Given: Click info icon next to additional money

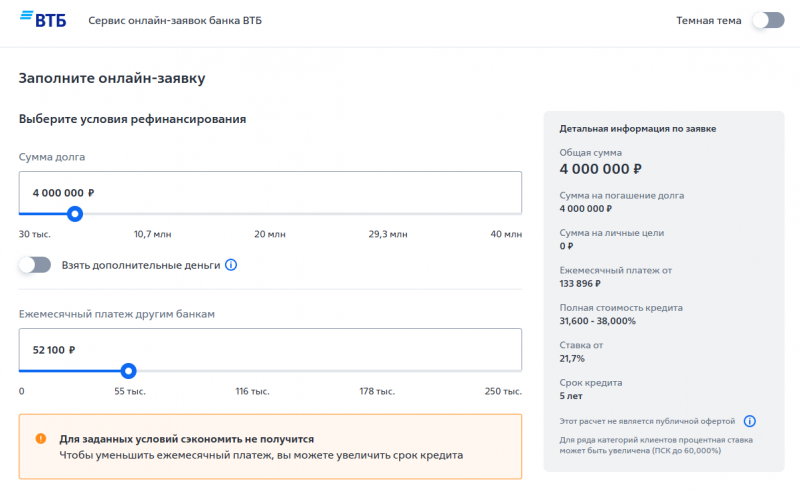Looking at the screenshot, I should tap(231, 265).
